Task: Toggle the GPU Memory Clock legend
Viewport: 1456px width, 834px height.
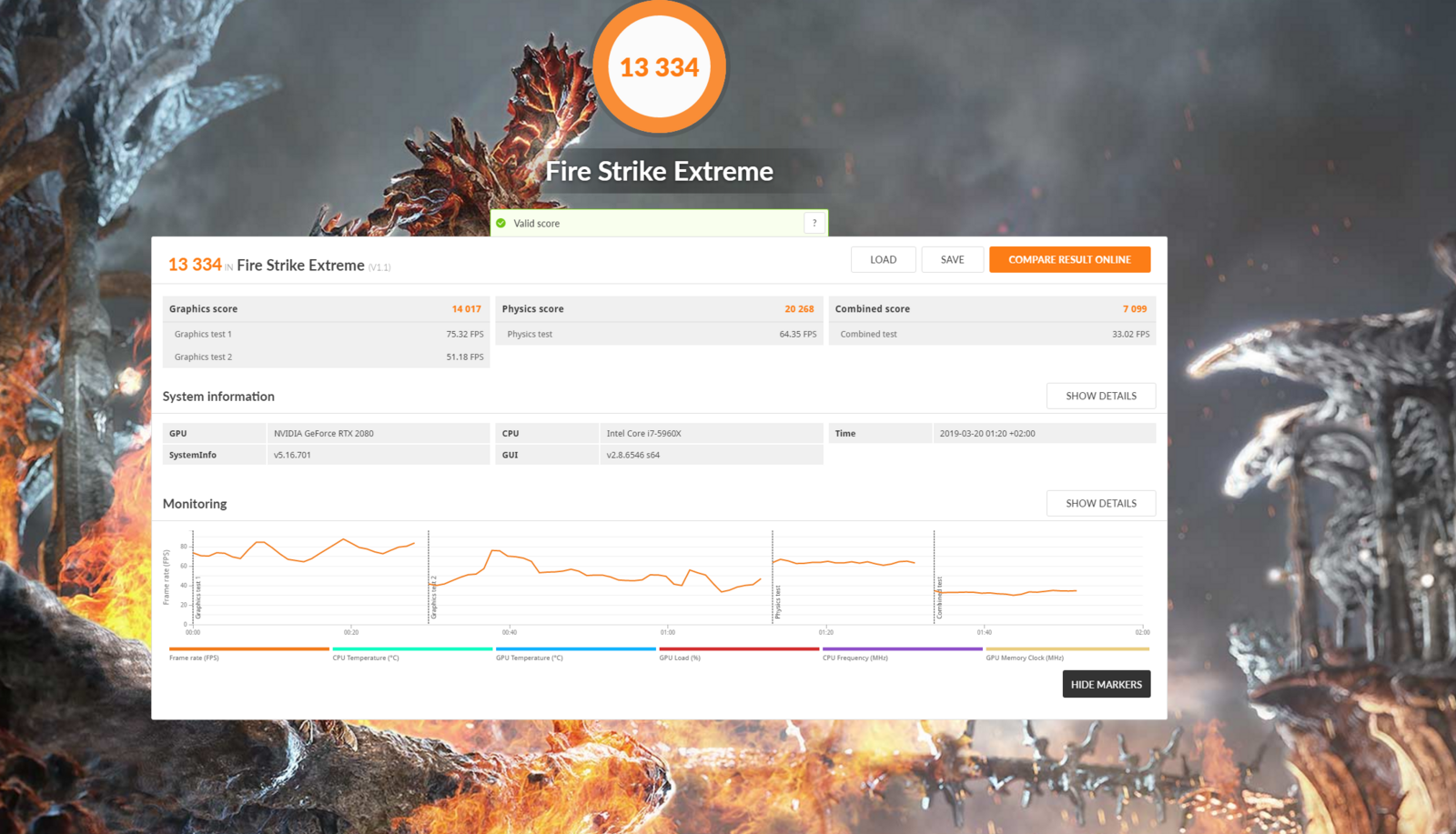Action: point(1067,653)
